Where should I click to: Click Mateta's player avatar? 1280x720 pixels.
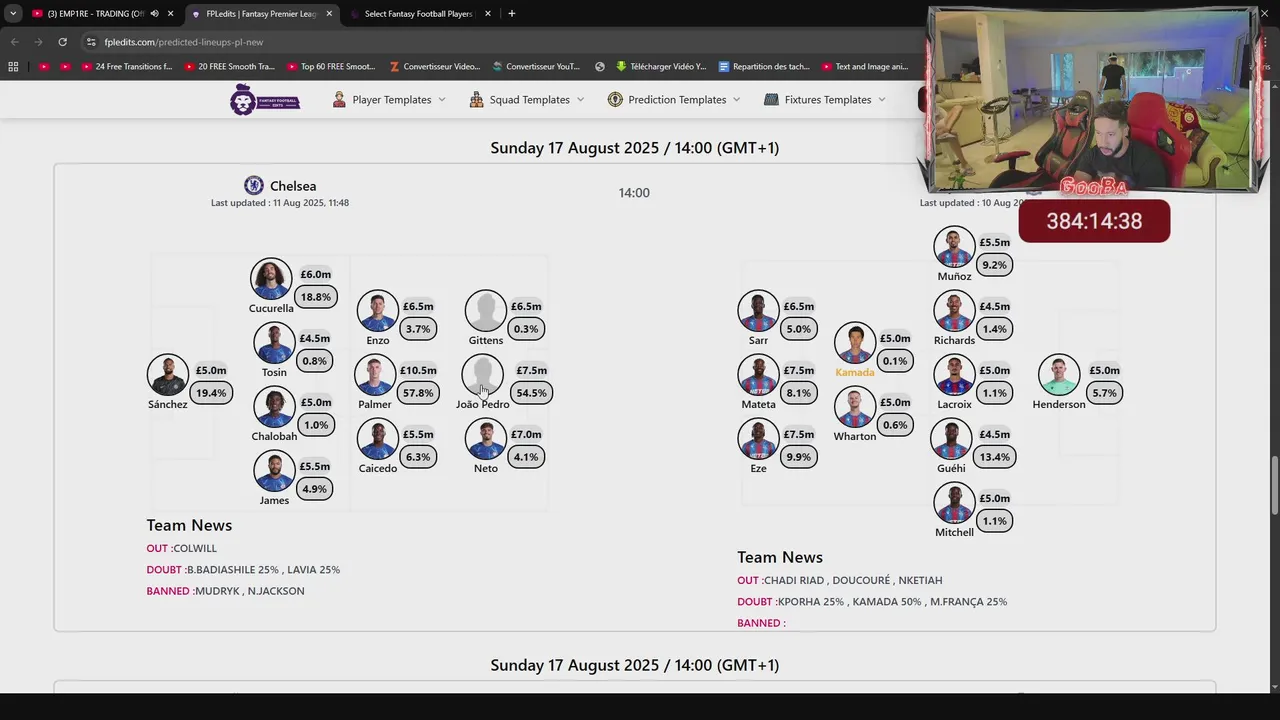coord(758,375)
